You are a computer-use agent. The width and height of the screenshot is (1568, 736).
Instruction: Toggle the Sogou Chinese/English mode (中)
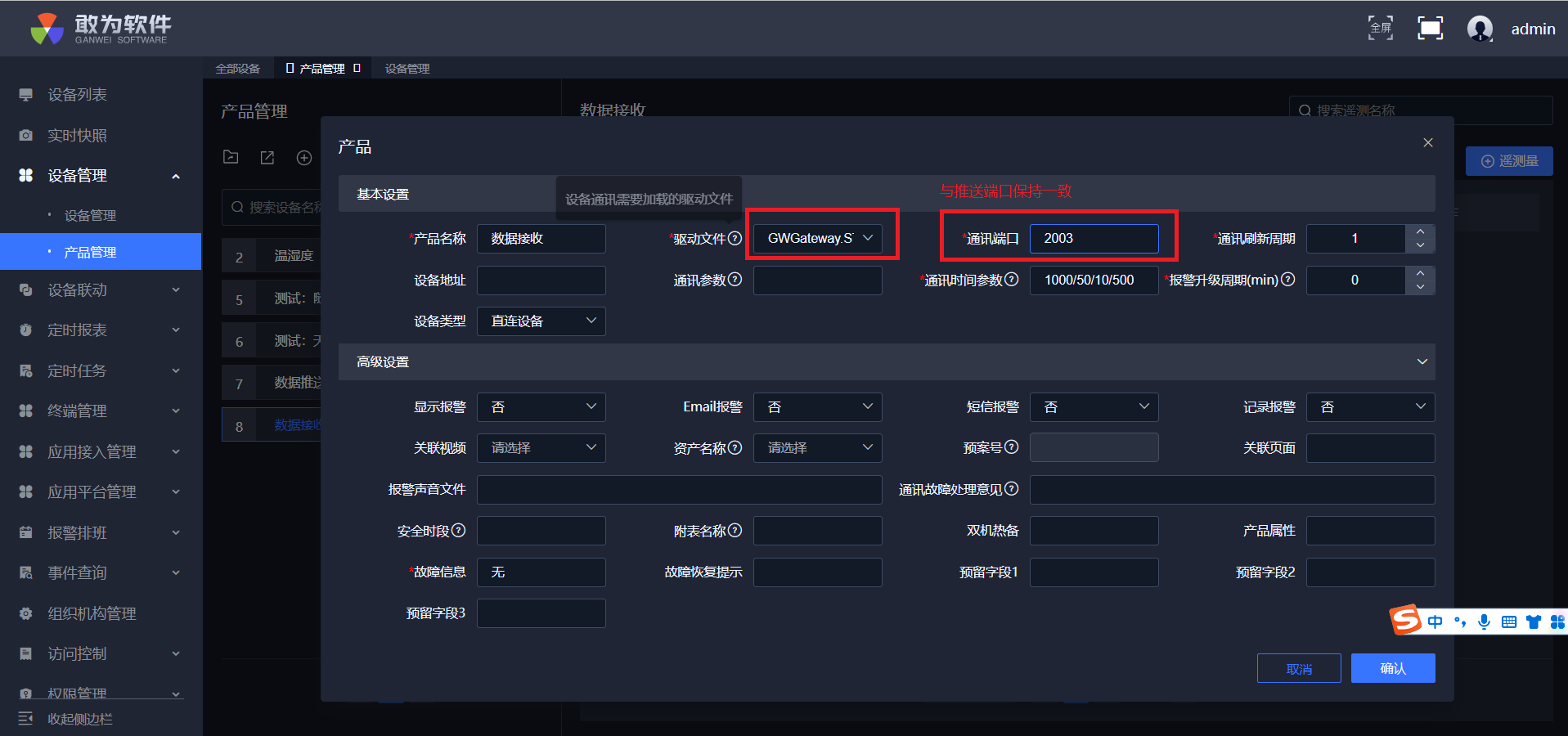(x=1435, y=622)
